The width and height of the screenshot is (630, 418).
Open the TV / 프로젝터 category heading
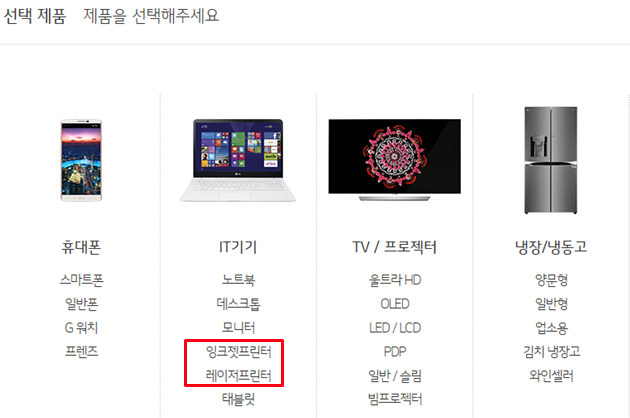395,247
